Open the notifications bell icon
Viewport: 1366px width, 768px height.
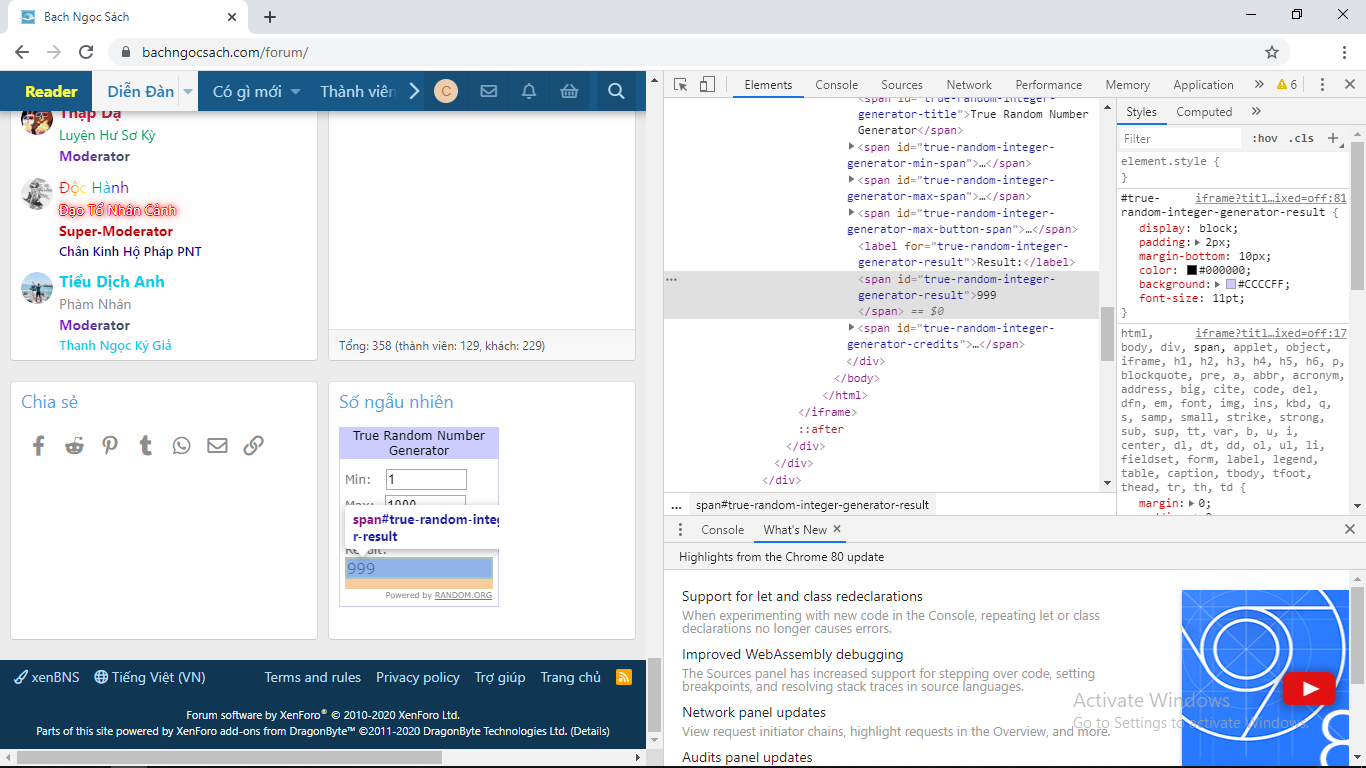click(529, 92)
